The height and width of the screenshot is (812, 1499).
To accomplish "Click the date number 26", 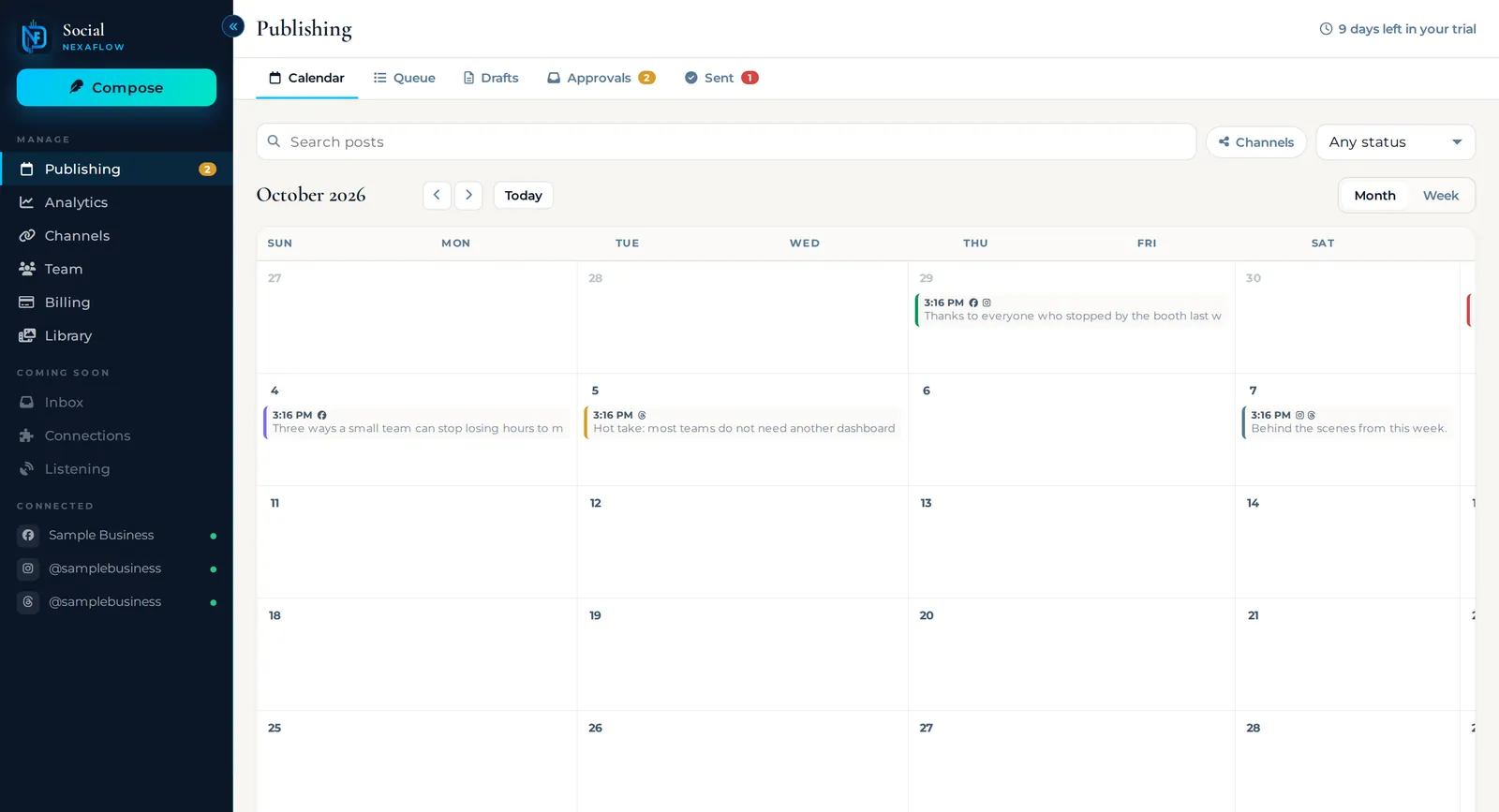I will pyautogui.click(x=595, y=728).
